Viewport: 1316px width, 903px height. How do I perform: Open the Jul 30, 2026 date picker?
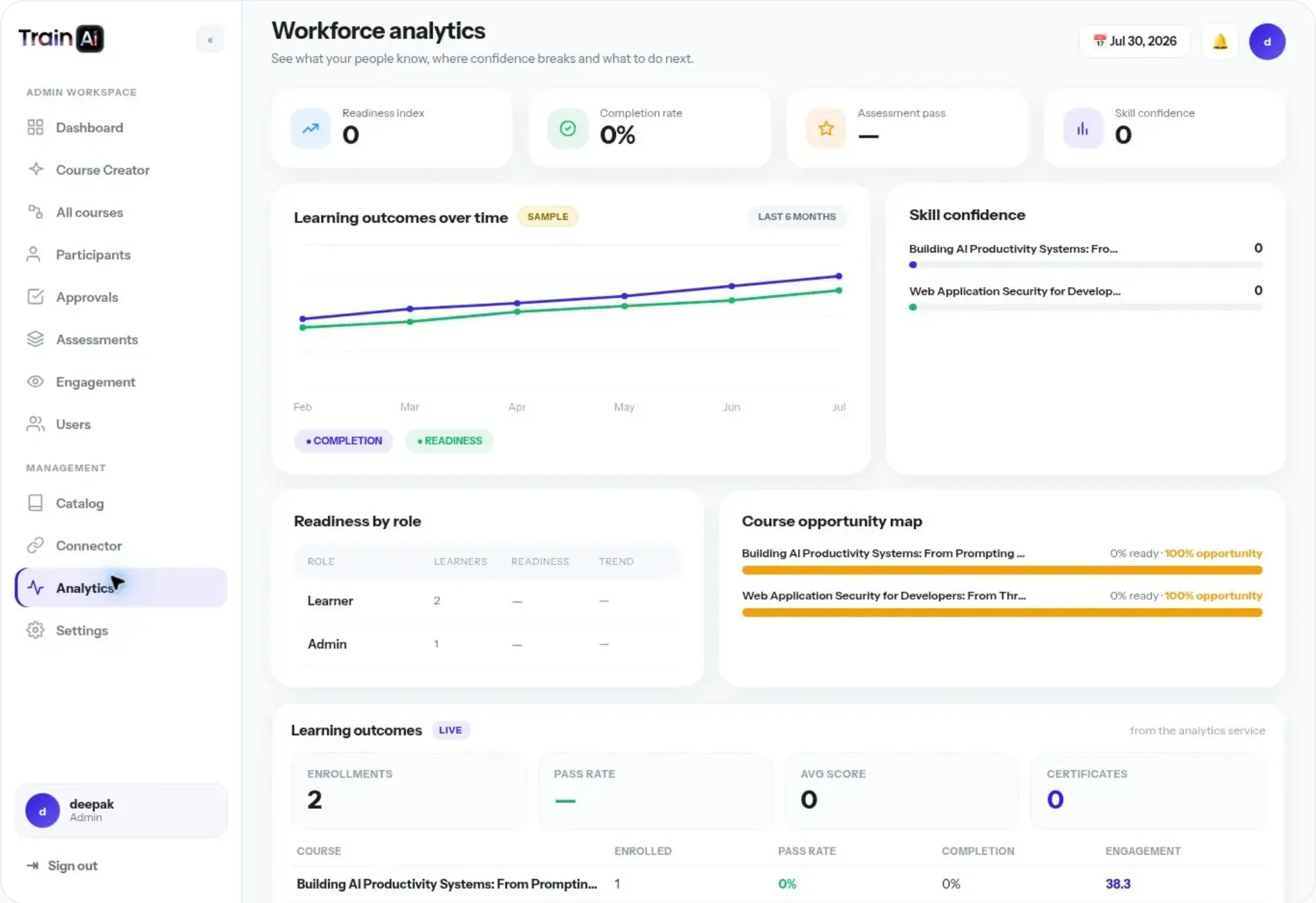point(1135,41)
